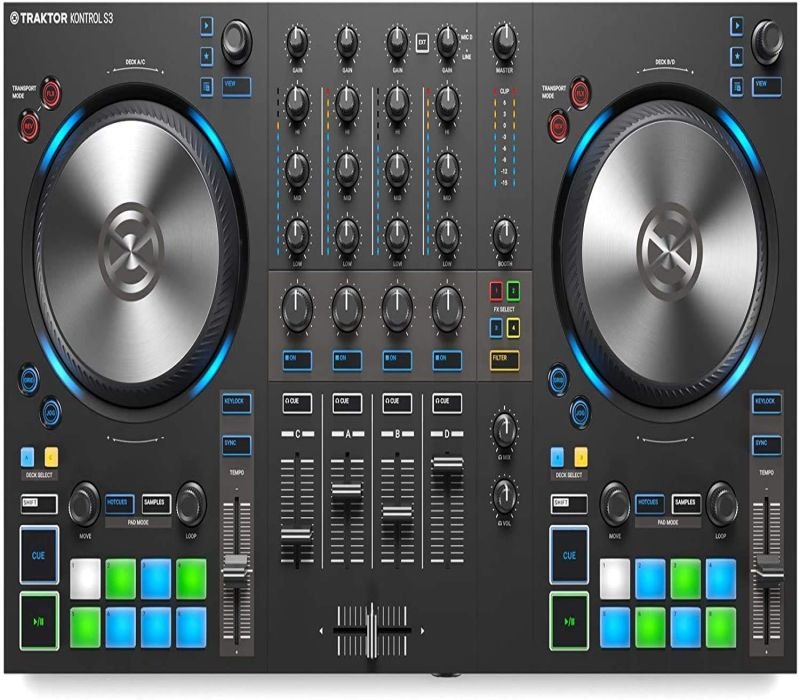Choose green FX Select button 2

coord(513,291)
